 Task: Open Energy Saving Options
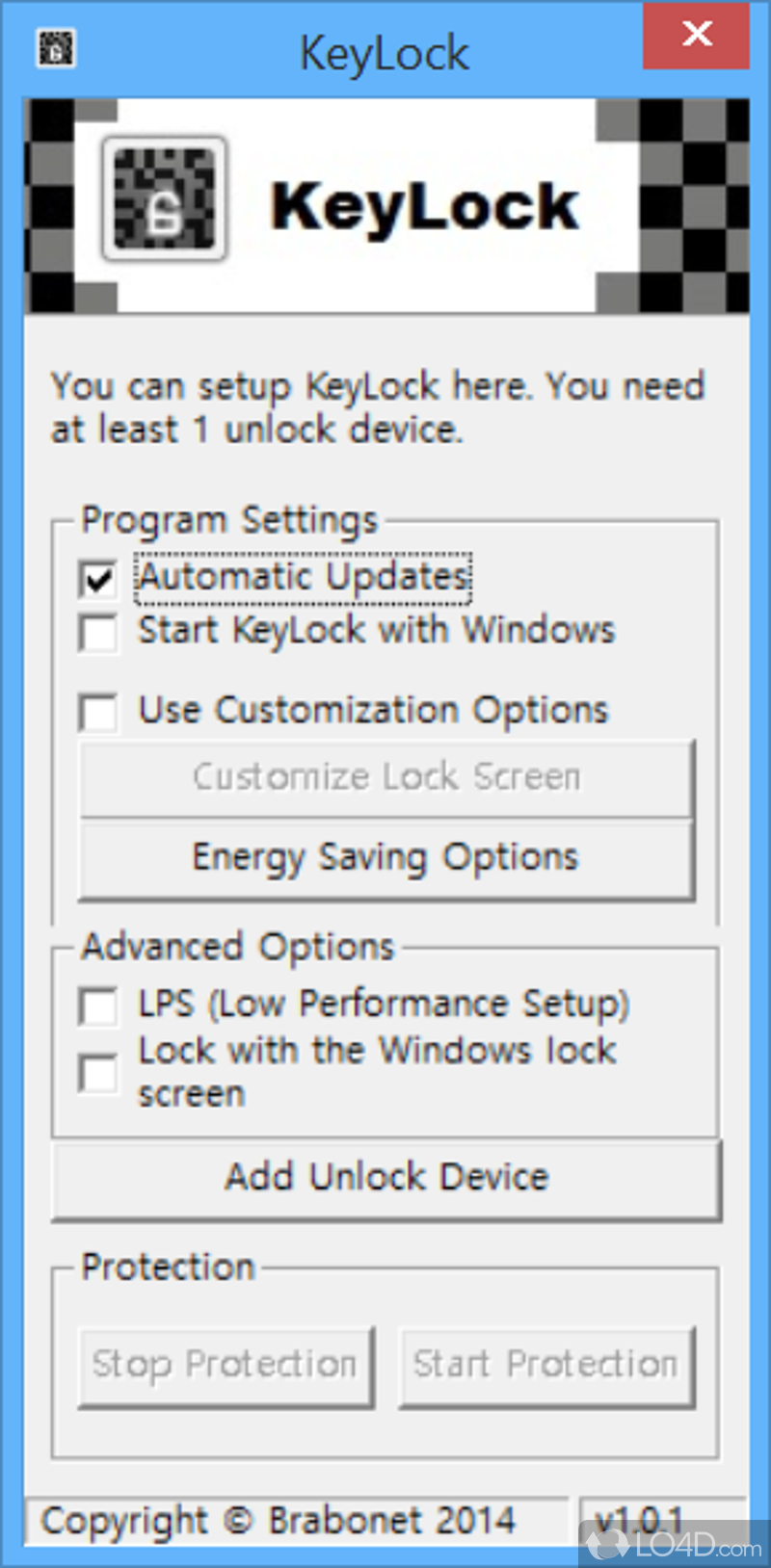385,858
